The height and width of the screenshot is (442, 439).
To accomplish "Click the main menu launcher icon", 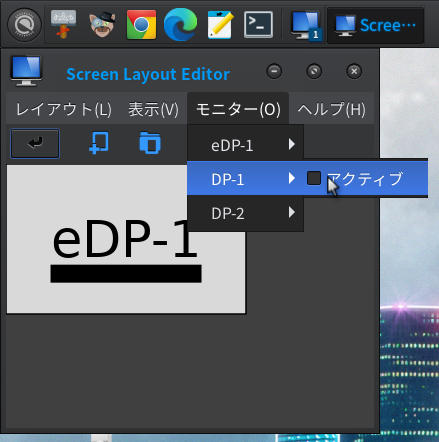I will pyautogui.click(x=24, y=25).
